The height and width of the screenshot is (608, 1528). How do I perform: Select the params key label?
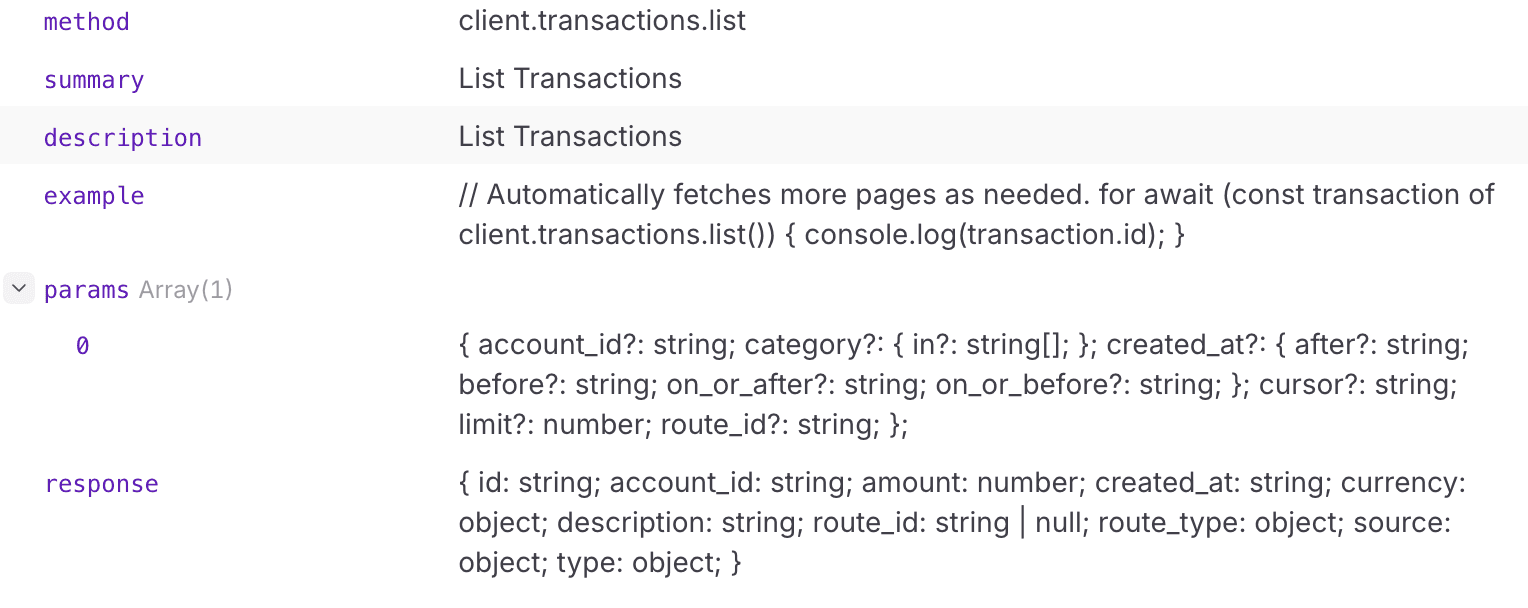87,290
